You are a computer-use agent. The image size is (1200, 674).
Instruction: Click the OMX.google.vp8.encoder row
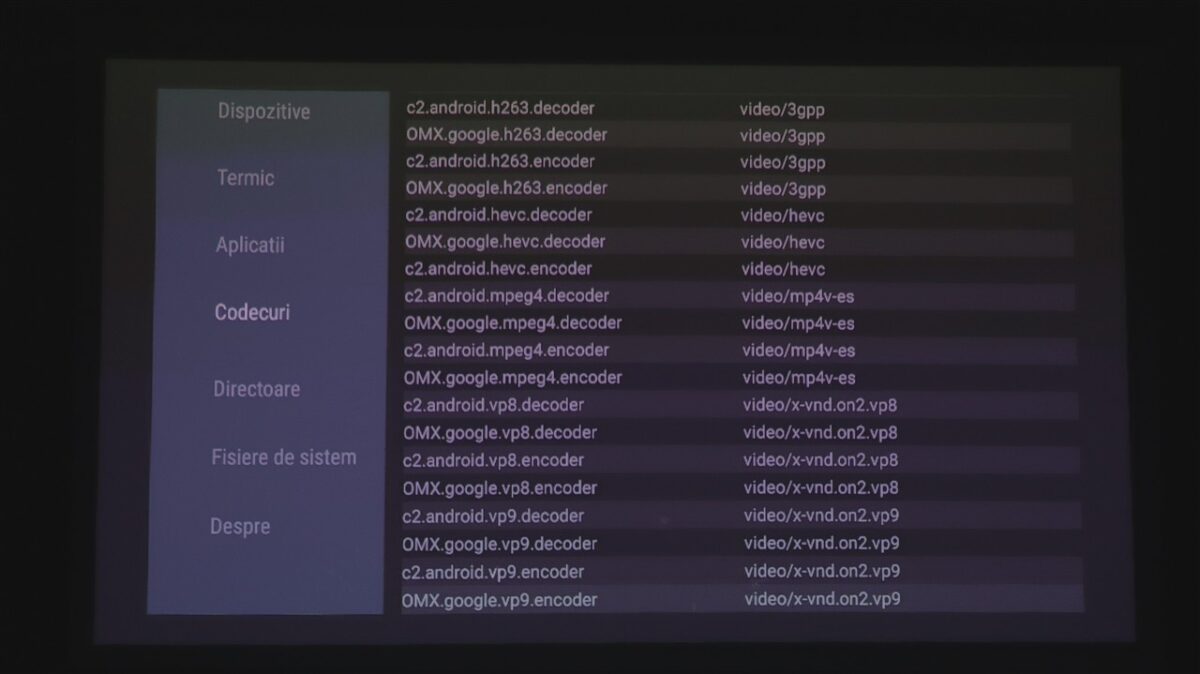pos(500,488)
